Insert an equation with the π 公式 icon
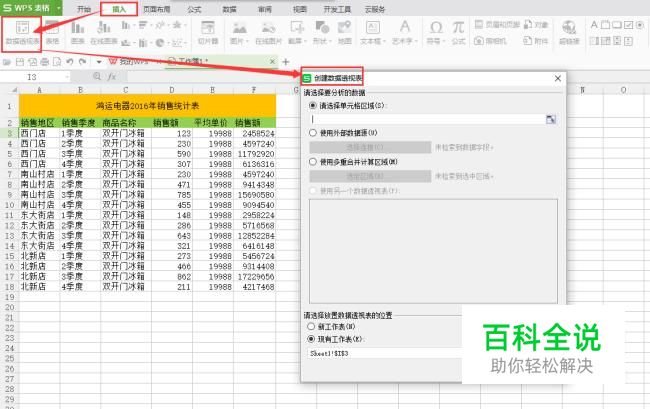This screenshot has height=409, width=650. [x=458, y=28]
